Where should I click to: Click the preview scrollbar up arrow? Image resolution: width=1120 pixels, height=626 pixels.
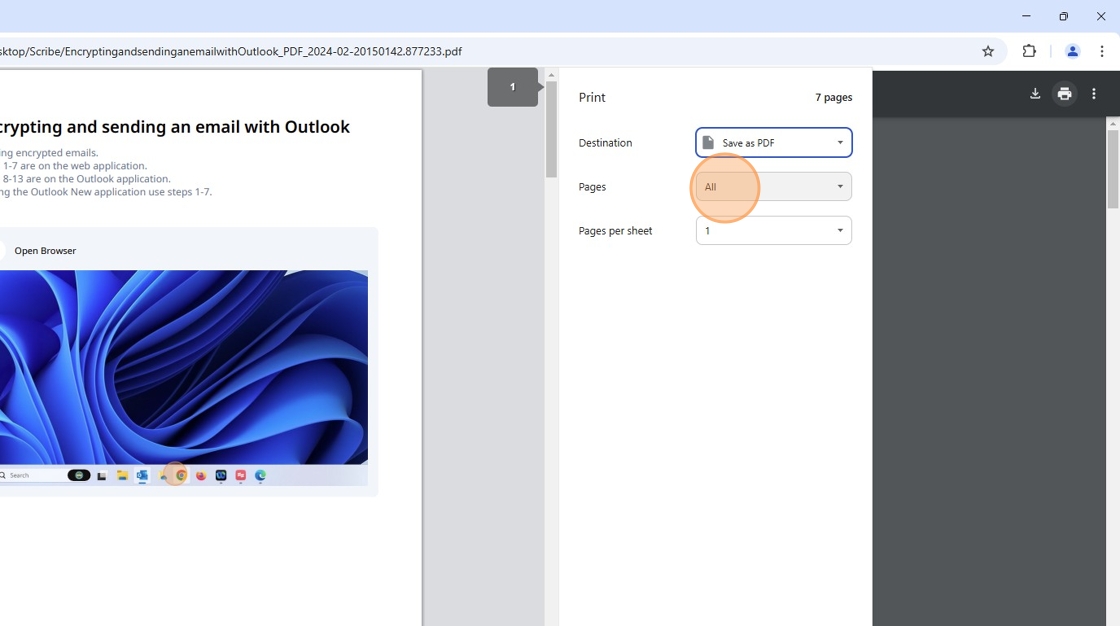(551, 75)
